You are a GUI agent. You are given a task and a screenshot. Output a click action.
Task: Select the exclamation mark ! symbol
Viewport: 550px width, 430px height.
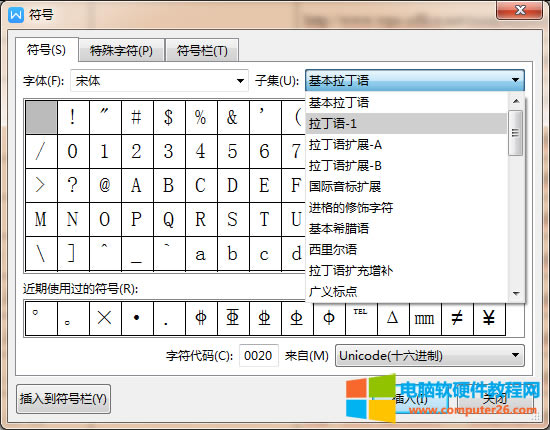coord(73,117)
